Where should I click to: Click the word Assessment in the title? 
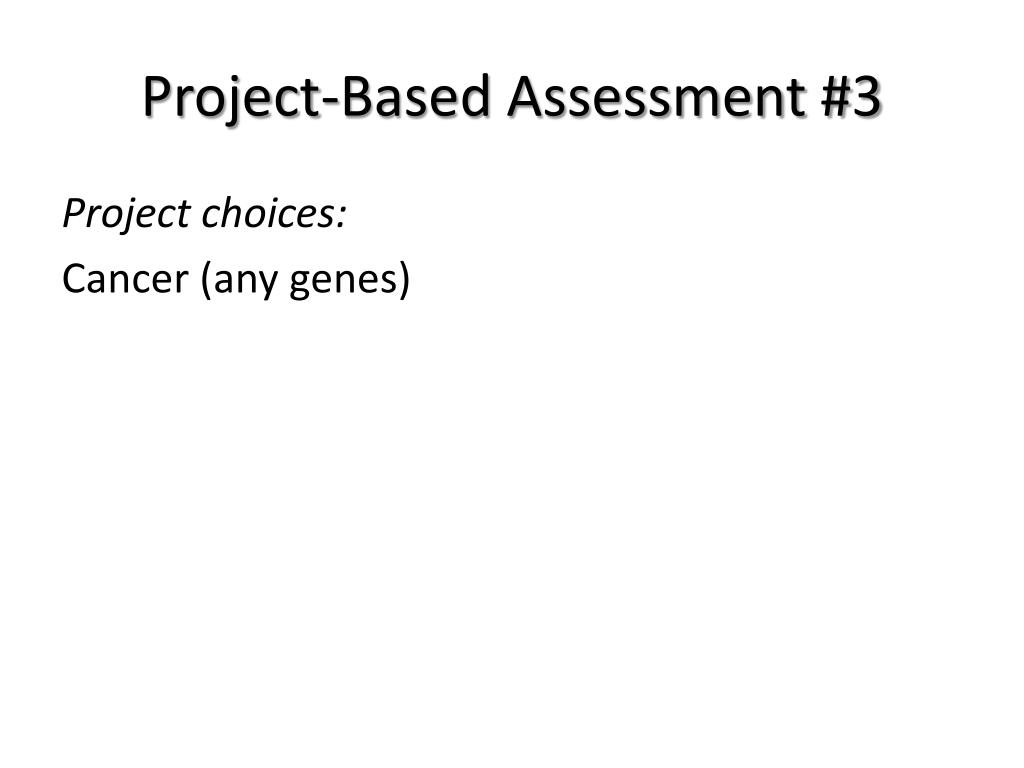656,96
